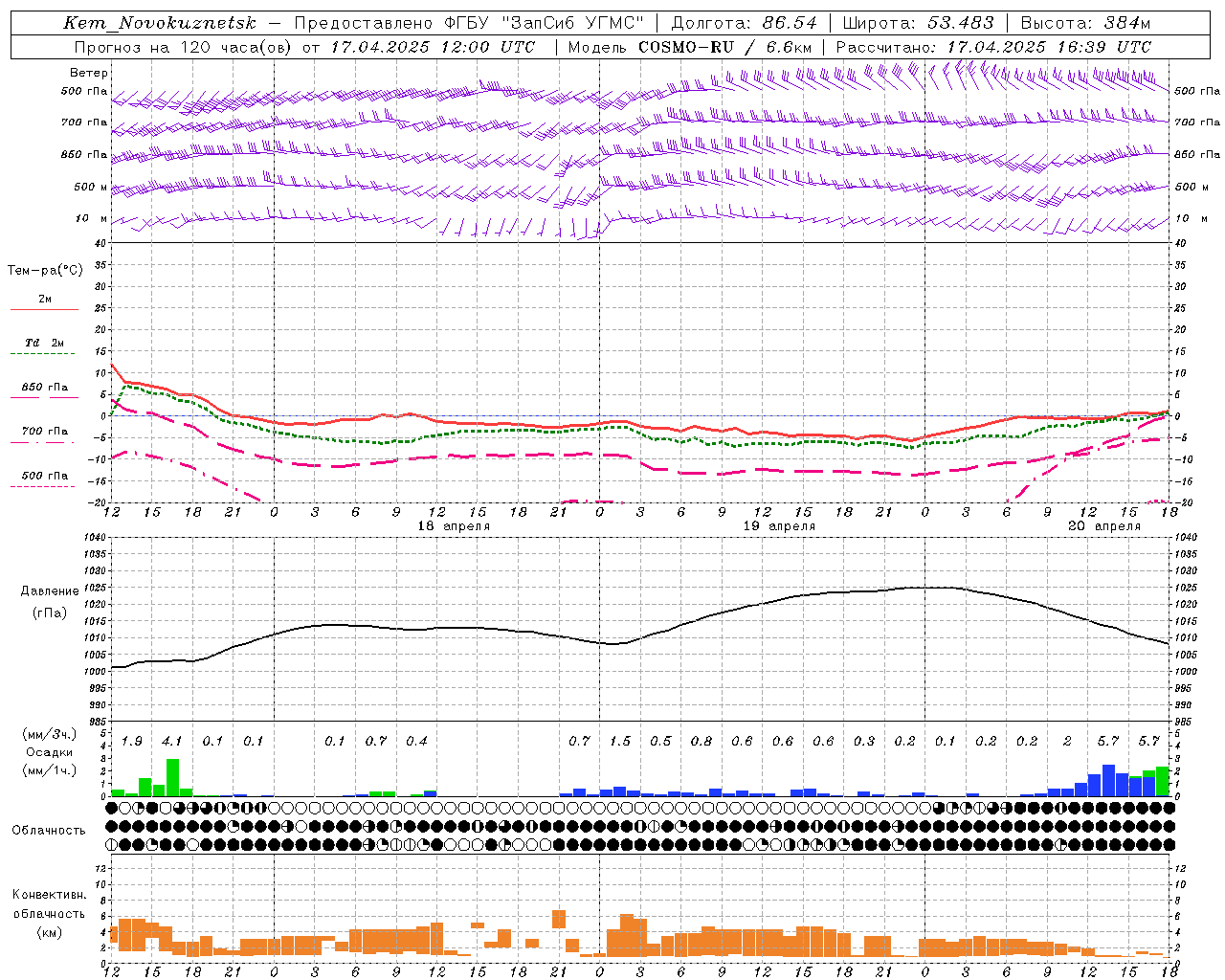Screen dimensions: 1225x980
Task: Click the 'Высота: 384м' elevation text
Action: [1085, 23]
